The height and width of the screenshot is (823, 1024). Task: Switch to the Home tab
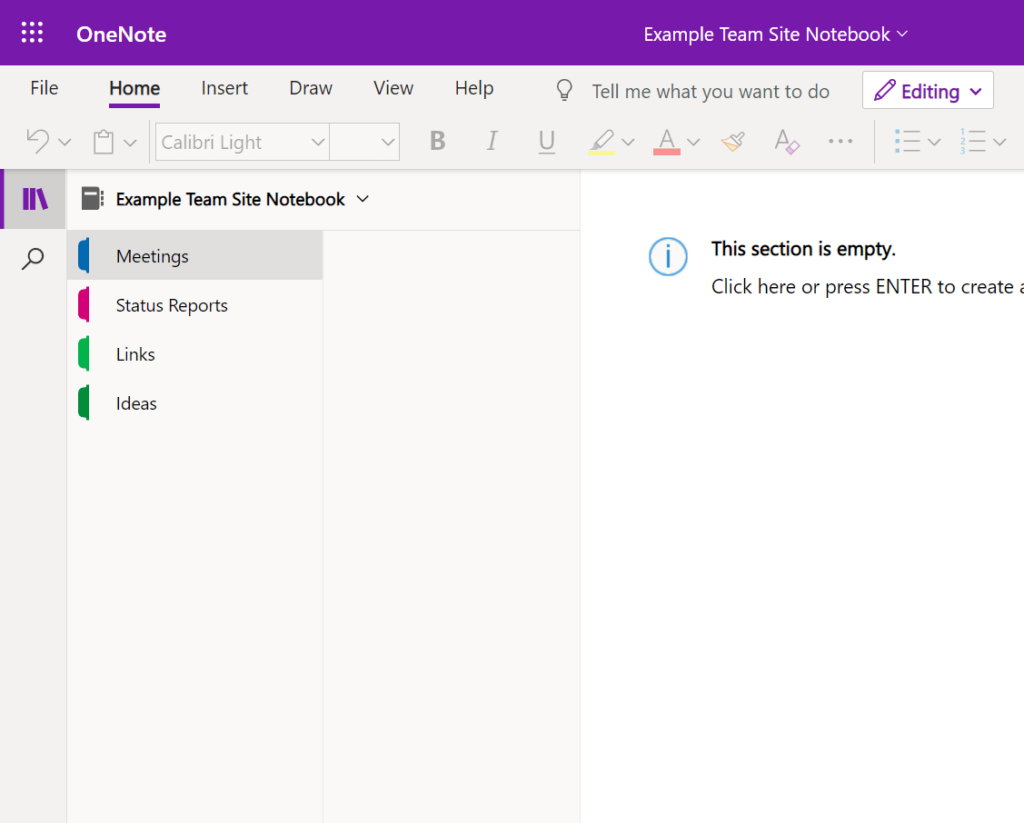(x=135, y=88)
